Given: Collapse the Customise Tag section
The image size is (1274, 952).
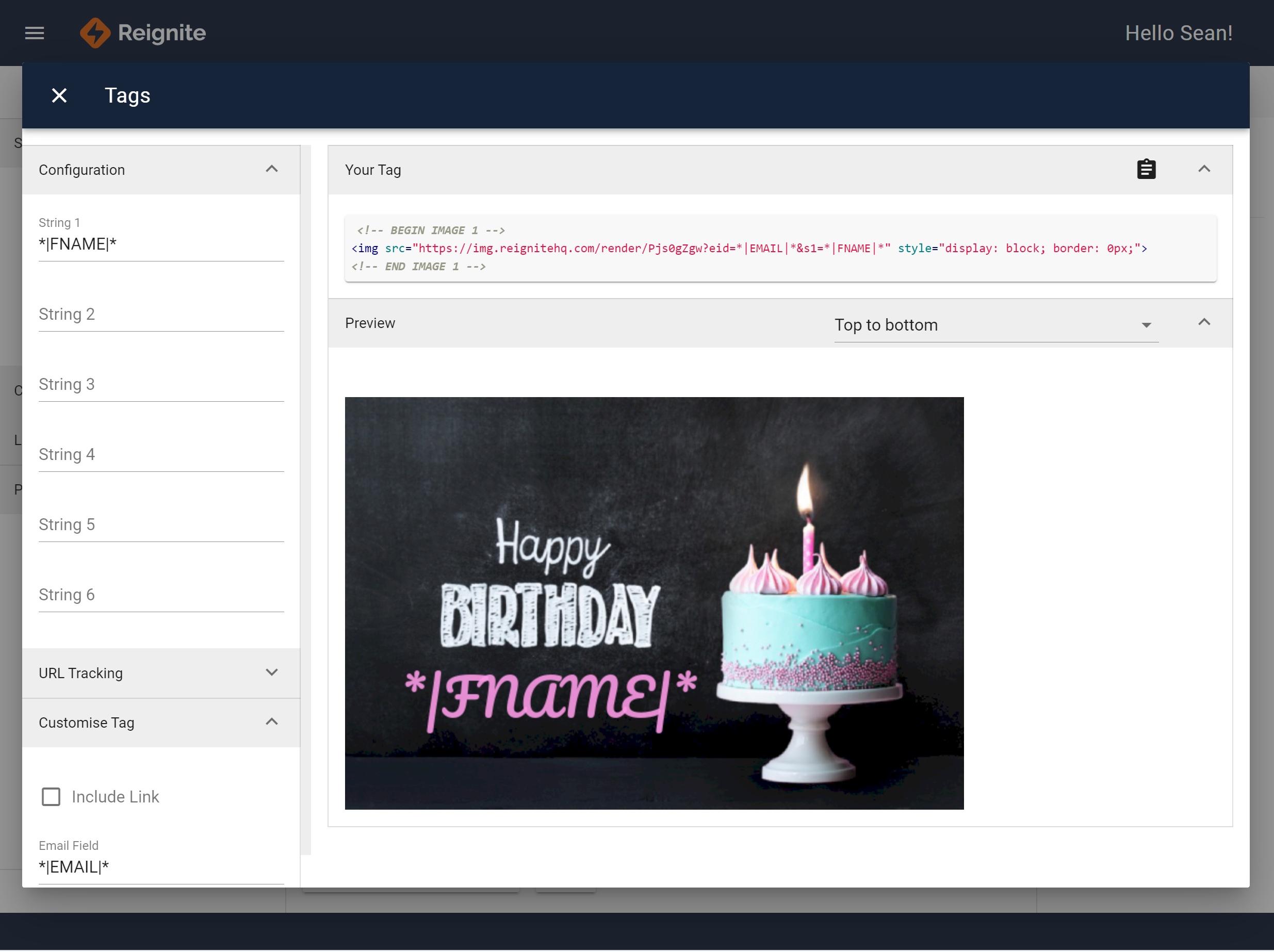Looking at the screenshot, I should (x=272, y=721).
